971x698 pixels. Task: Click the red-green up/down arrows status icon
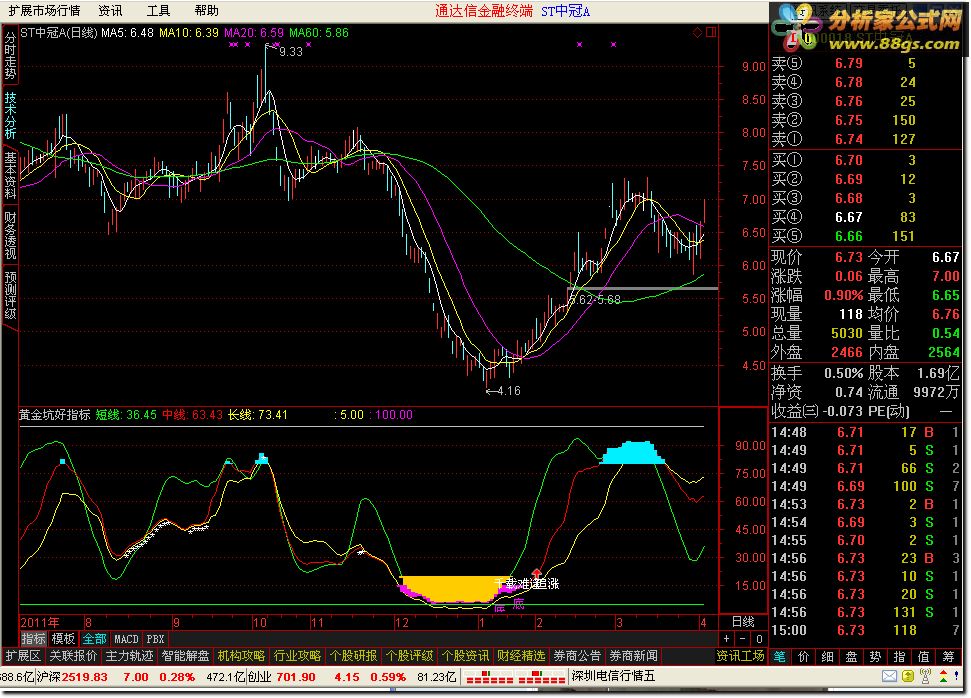945,676
